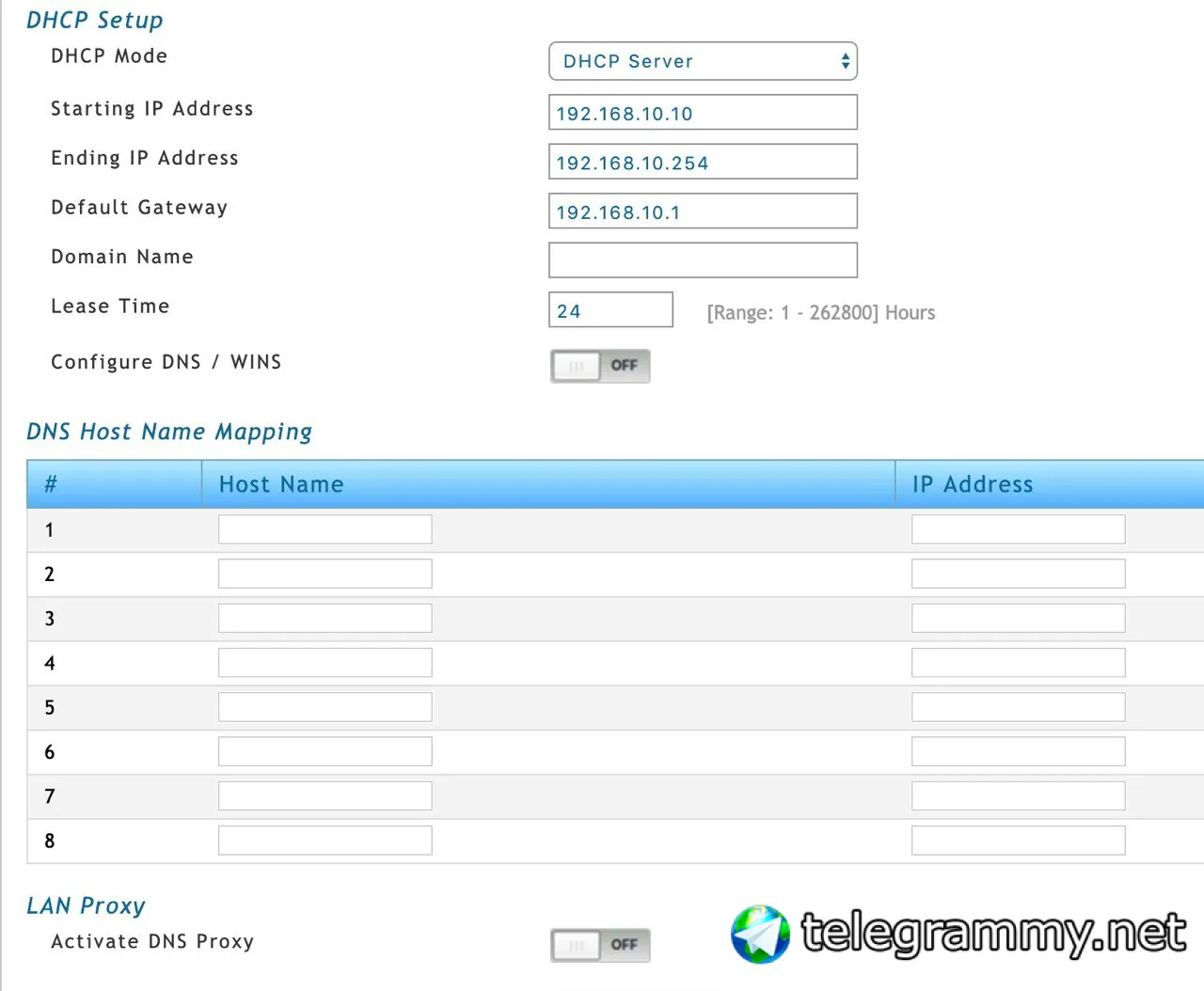Click IP Address field in row 5
The height and width of the screenshot is (991, 1204).
(1019, 707)
